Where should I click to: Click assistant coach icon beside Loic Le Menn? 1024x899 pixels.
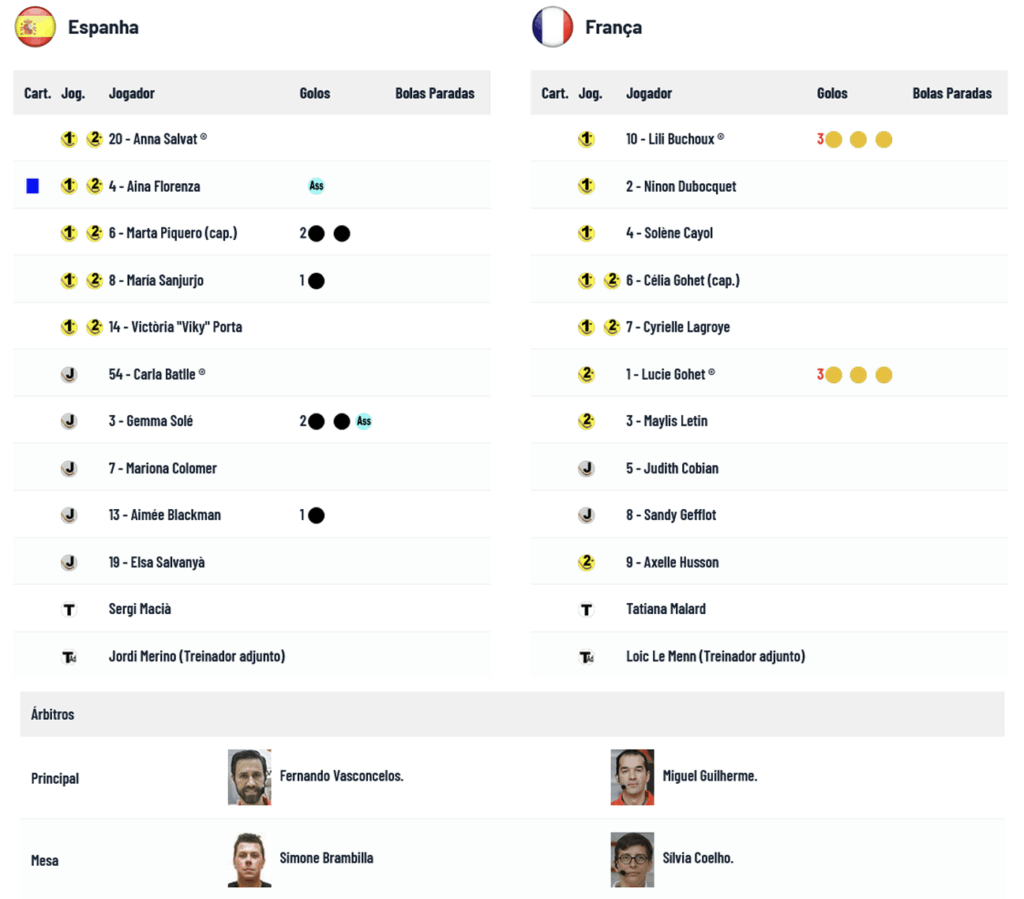pyautogui.click(x=586, y=656)
